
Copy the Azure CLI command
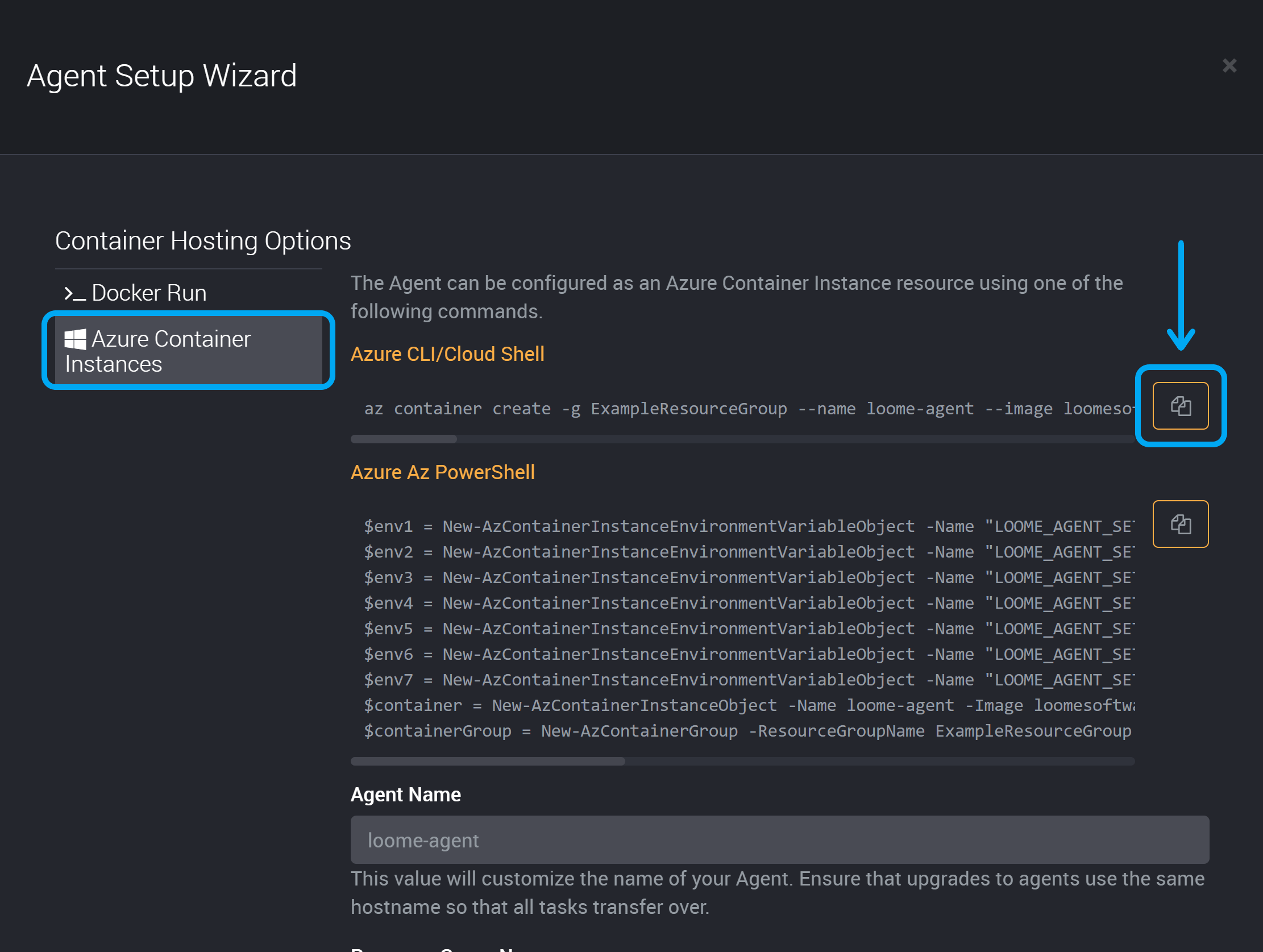coord(1180,406)
